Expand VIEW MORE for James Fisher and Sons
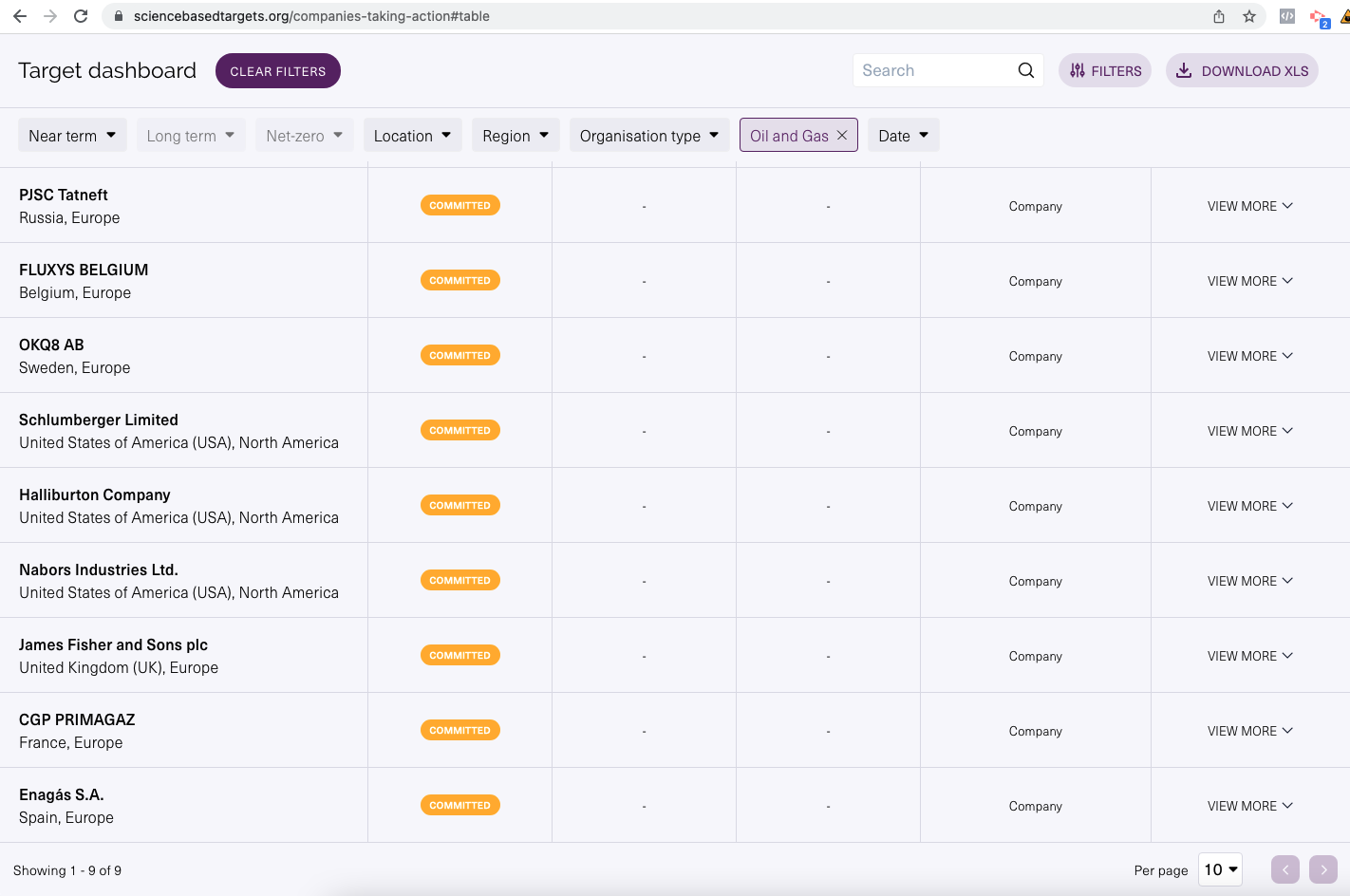 tap(1249, 656)
